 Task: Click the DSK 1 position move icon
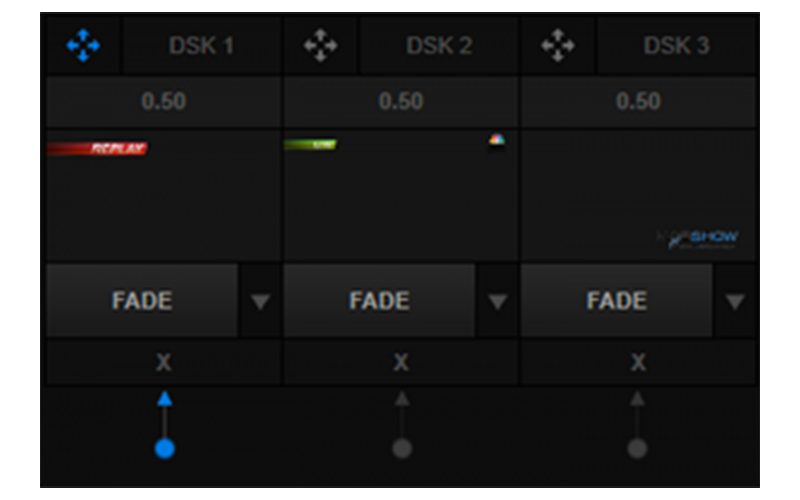83,46
